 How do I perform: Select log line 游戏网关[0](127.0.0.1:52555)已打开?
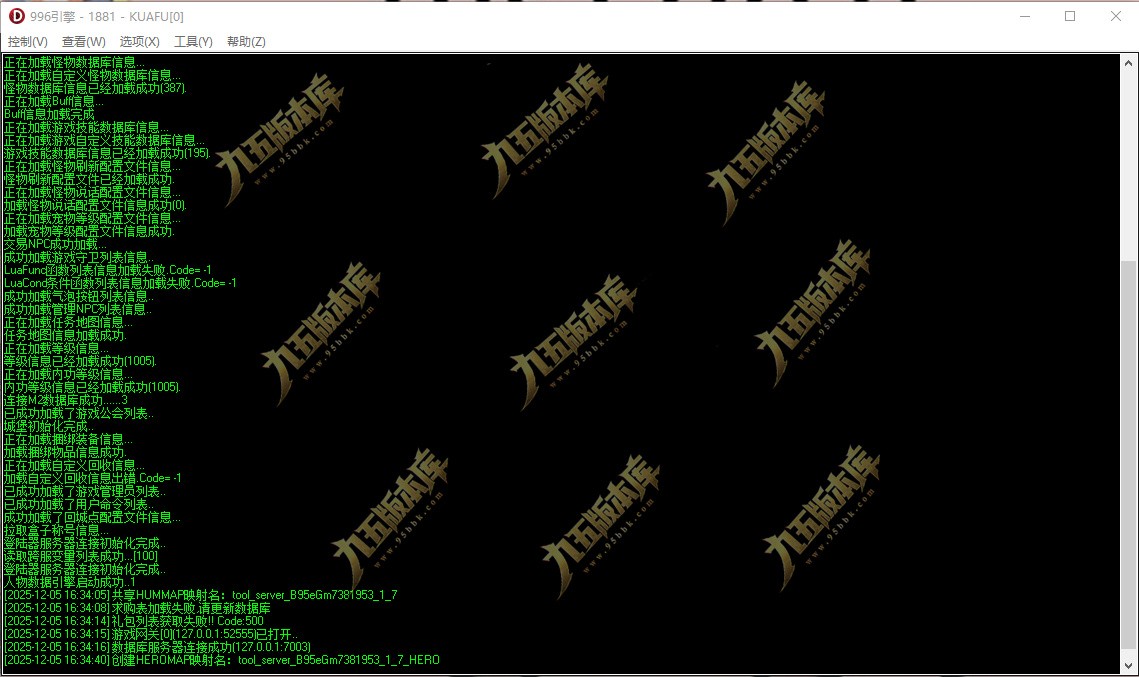click(x=150, y=634)
